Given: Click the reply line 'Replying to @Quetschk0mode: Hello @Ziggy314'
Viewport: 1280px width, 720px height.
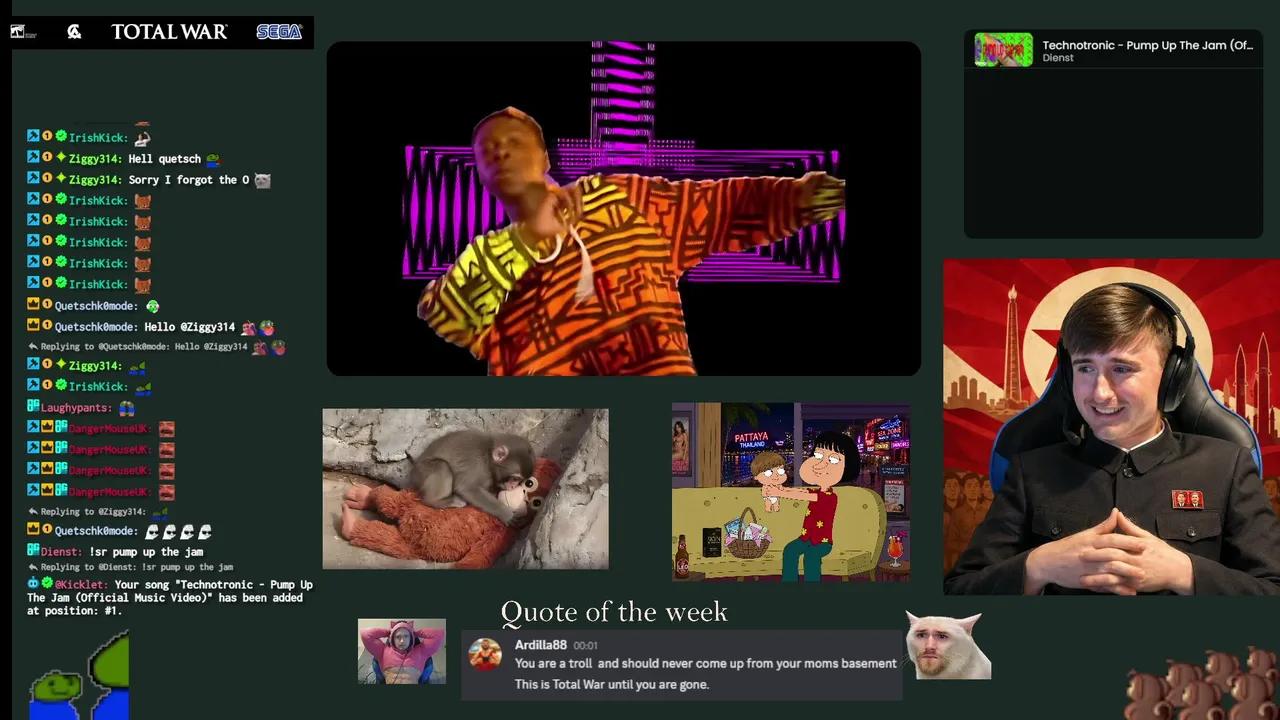Looking at the screenshot, I should click(x=157, y=347).
